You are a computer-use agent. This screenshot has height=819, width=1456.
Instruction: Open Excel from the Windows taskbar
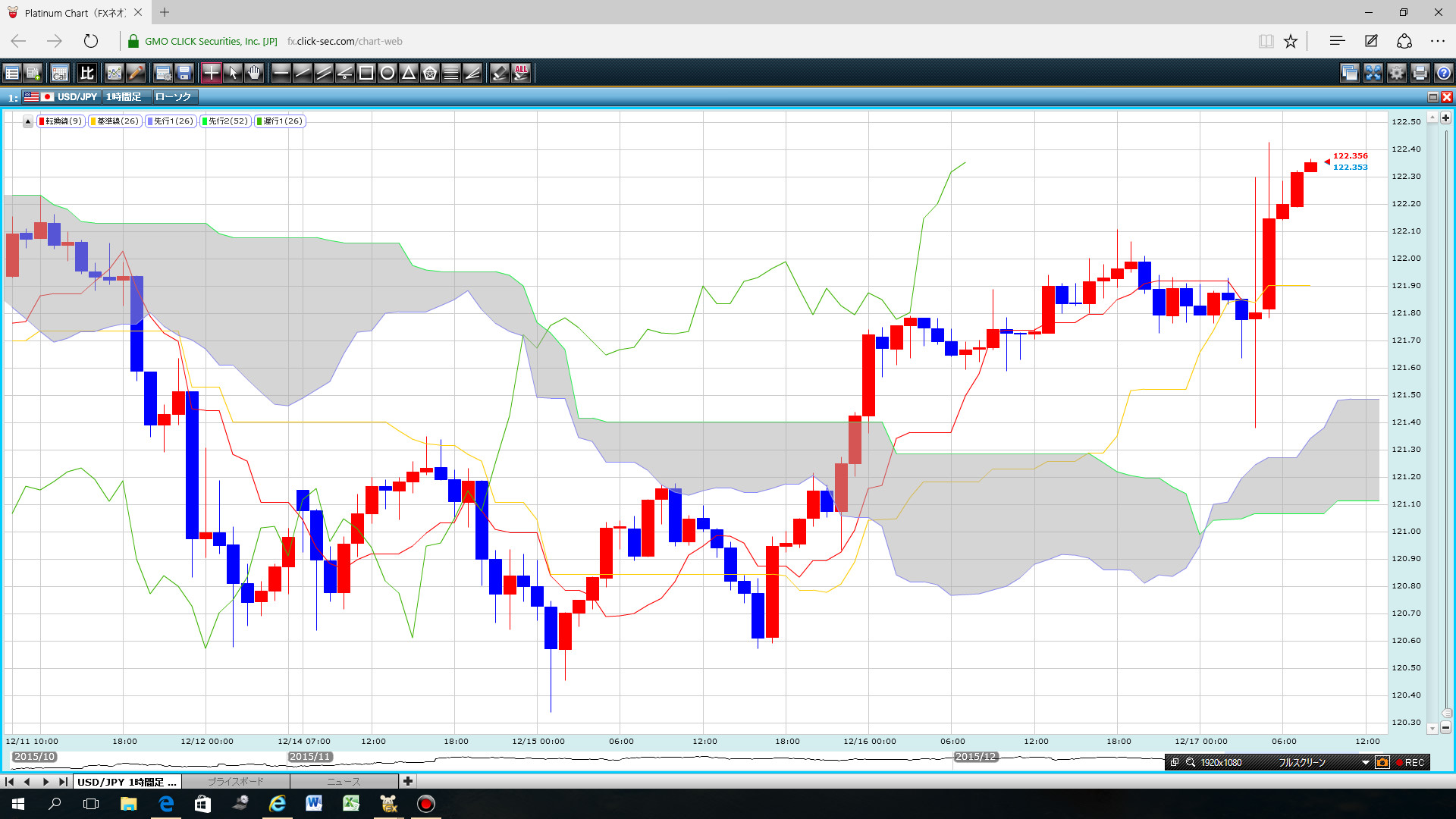(x=350, y=804)
